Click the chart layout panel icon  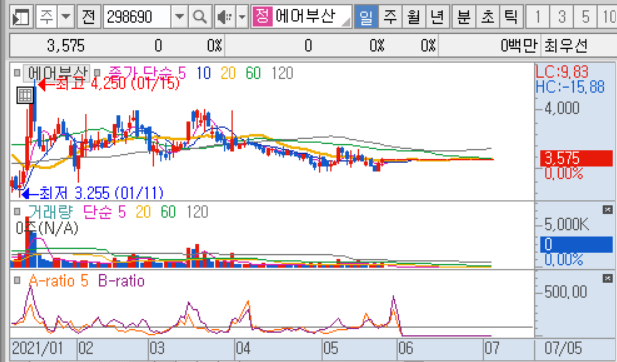20,17
